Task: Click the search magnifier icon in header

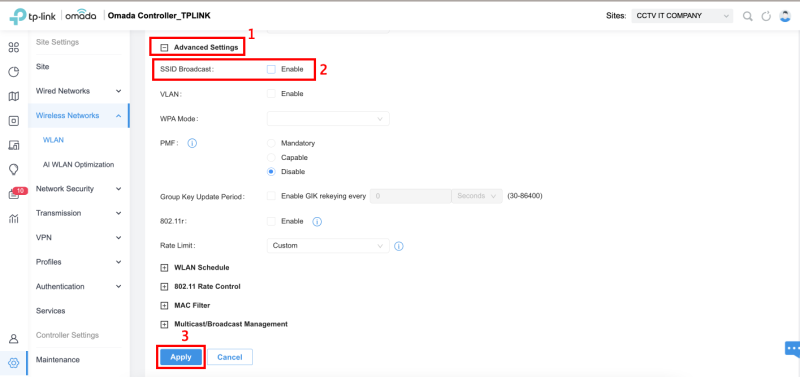Action: (x=747, y=16)
